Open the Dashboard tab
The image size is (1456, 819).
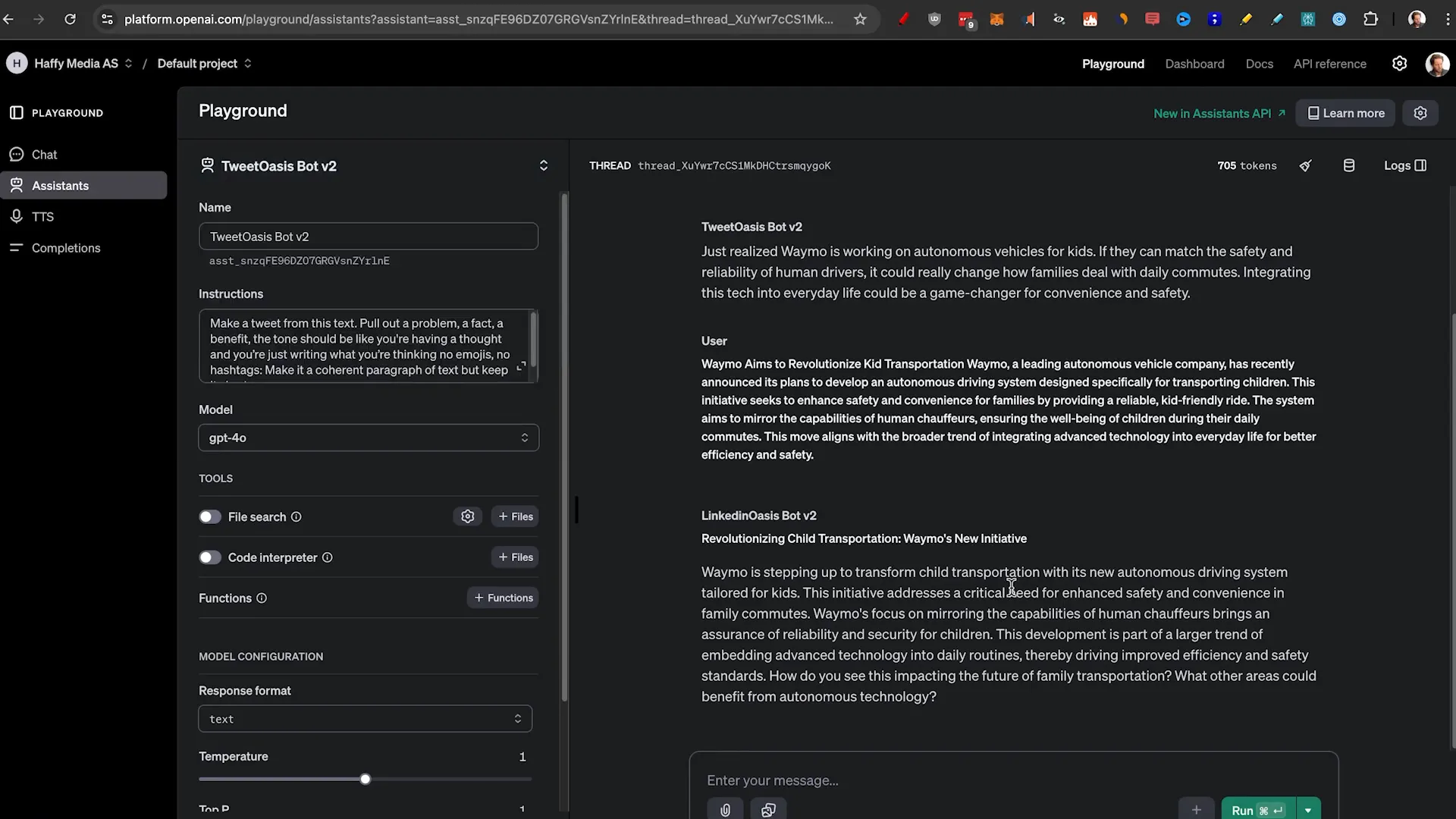pos(1194,64)
